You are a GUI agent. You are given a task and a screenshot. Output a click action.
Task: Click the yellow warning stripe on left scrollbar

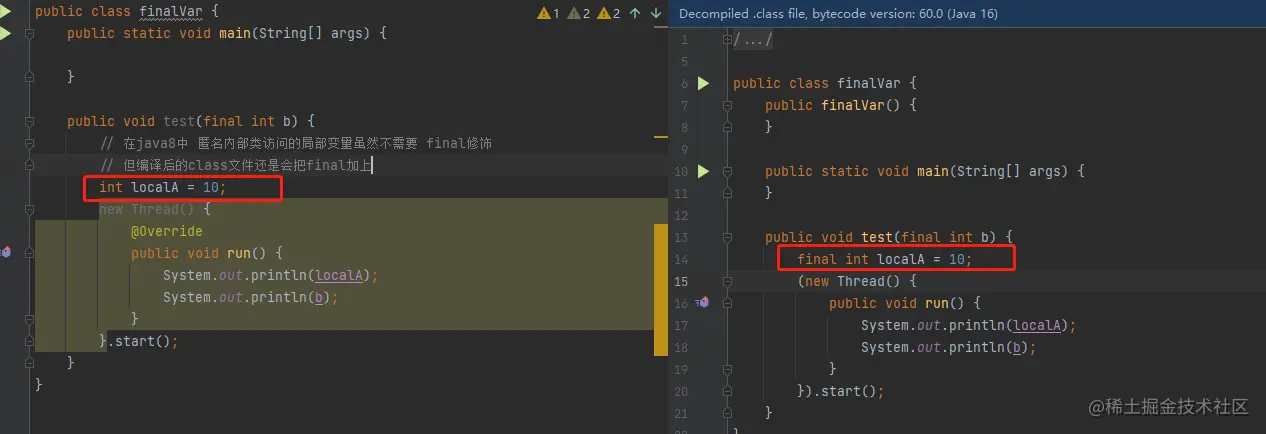(660, 290)
